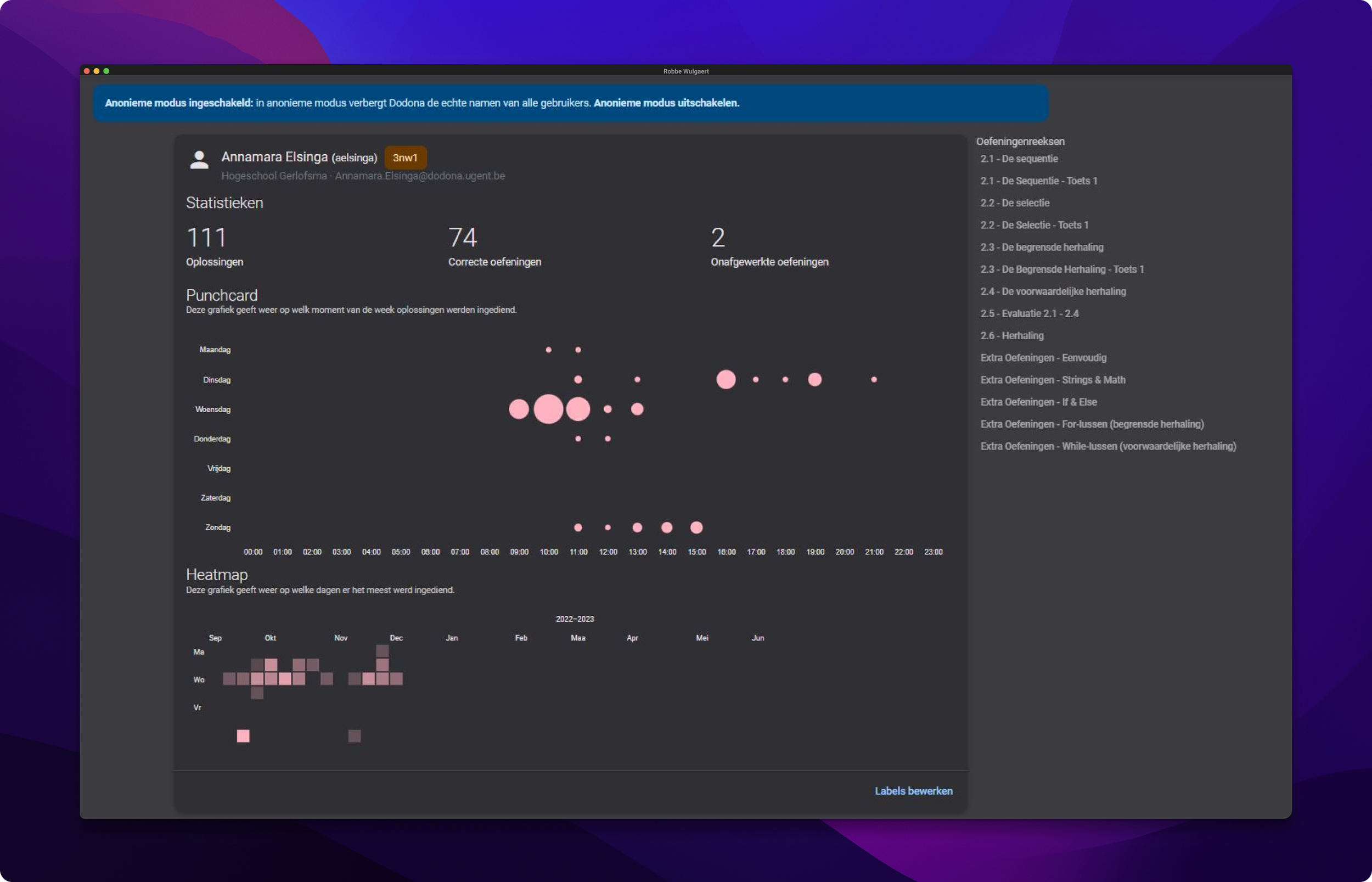Click the red close window dot
The height and width of the screenshot is (882, 1372).
(x=87, y=71)
